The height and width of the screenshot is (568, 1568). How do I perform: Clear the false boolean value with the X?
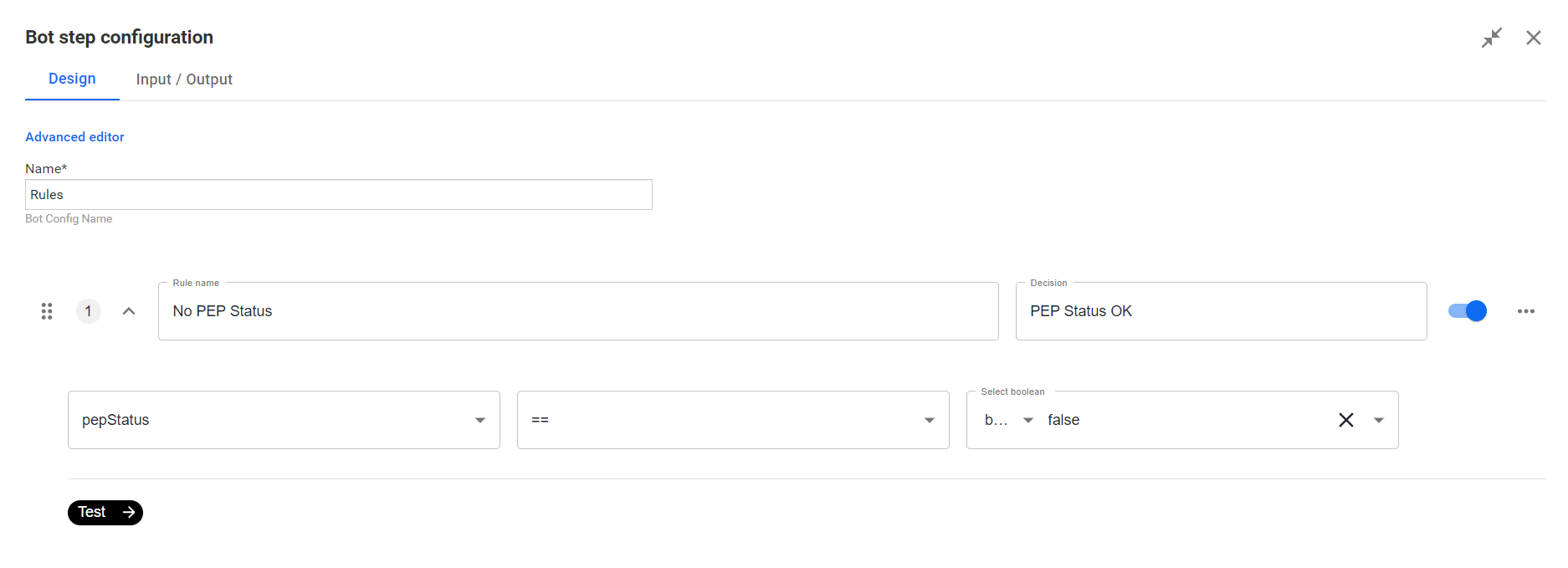[x=1345, y=420]
